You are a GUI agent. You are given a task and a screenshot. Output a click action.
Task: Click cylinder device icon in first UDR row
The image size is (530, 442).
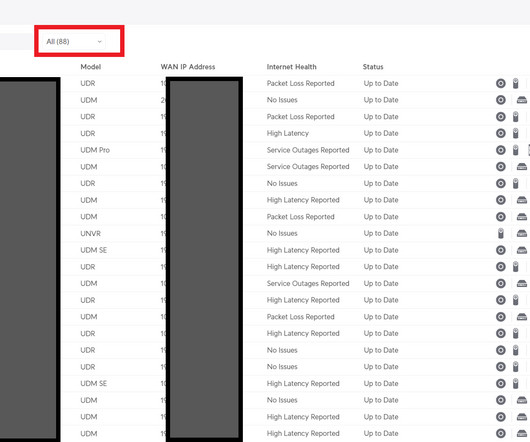515,83
